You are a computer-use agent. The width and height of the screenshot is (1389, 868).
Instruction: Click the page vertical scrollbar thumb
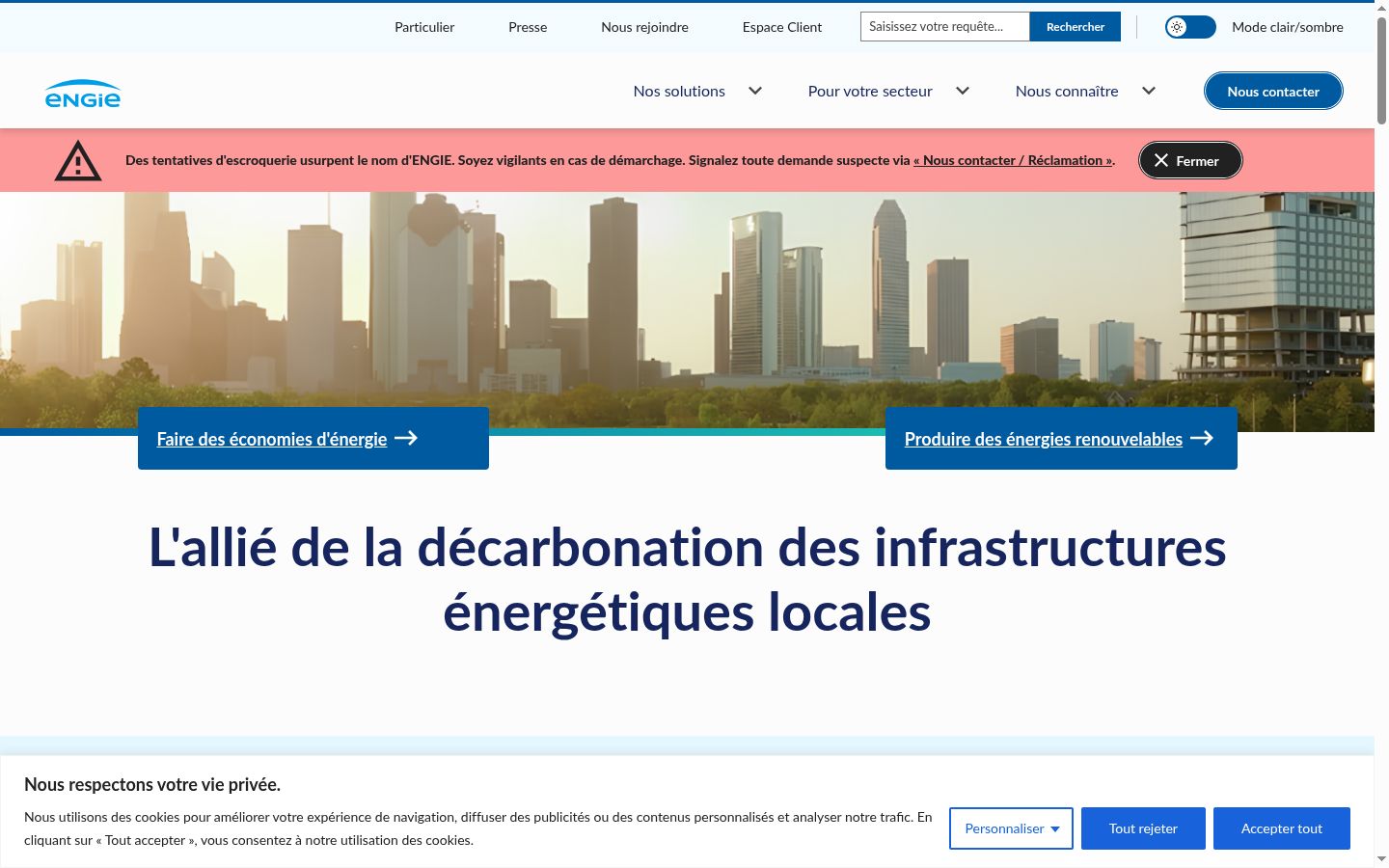click(1381, 69)
